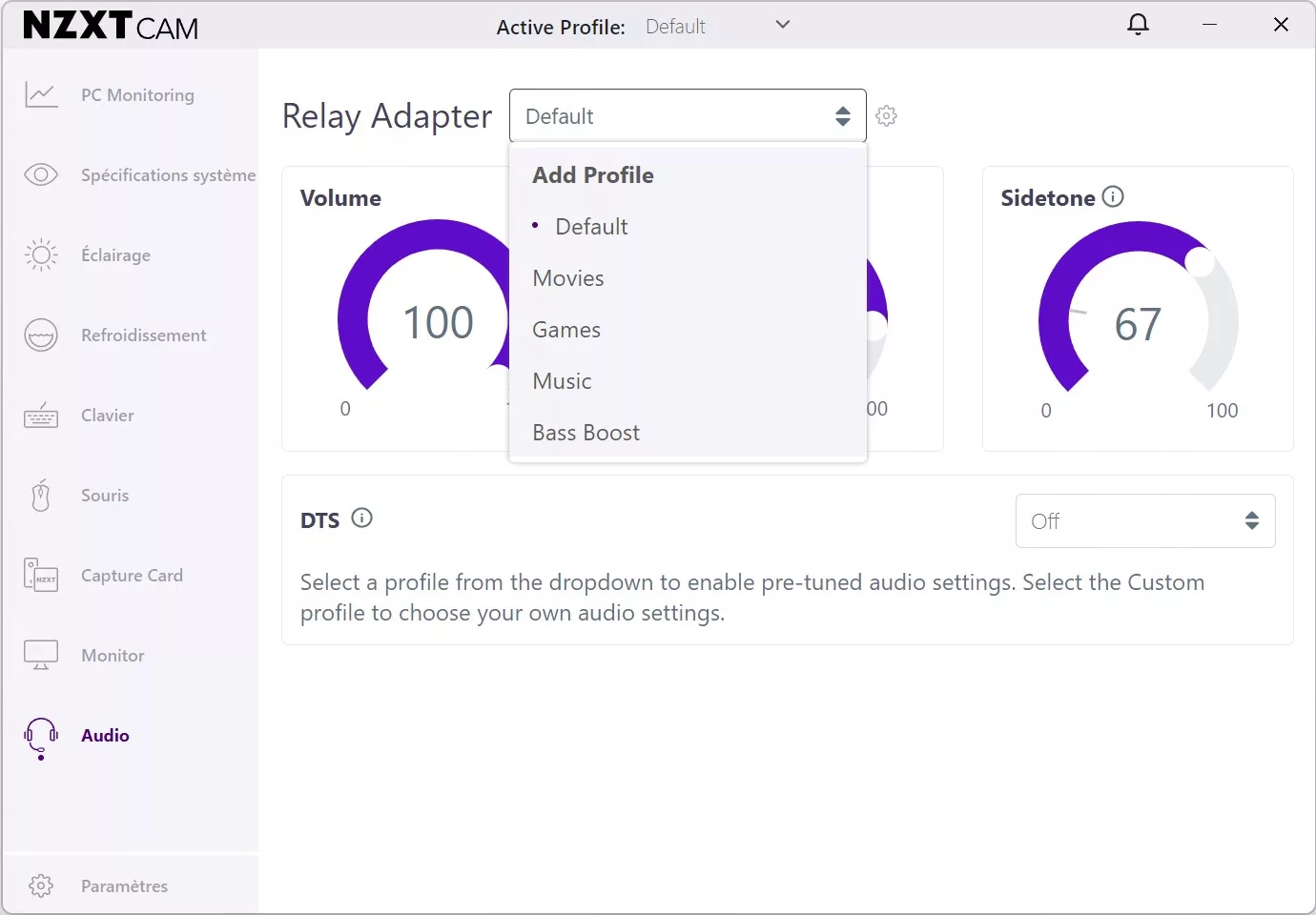Open the Souris mouse icon

pyautogui.click(x=41, y=496)
